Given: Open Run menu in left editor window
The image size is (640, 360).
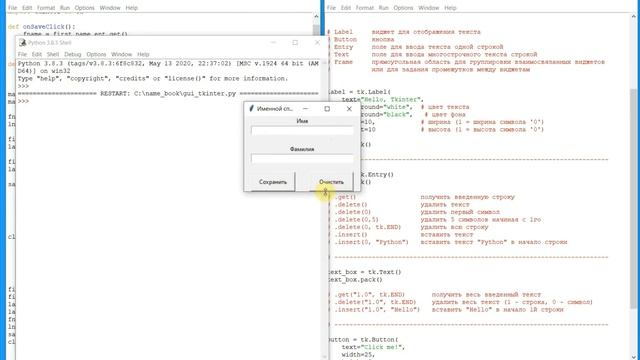Looking at the screenshot, I should [x=64, y=8].
